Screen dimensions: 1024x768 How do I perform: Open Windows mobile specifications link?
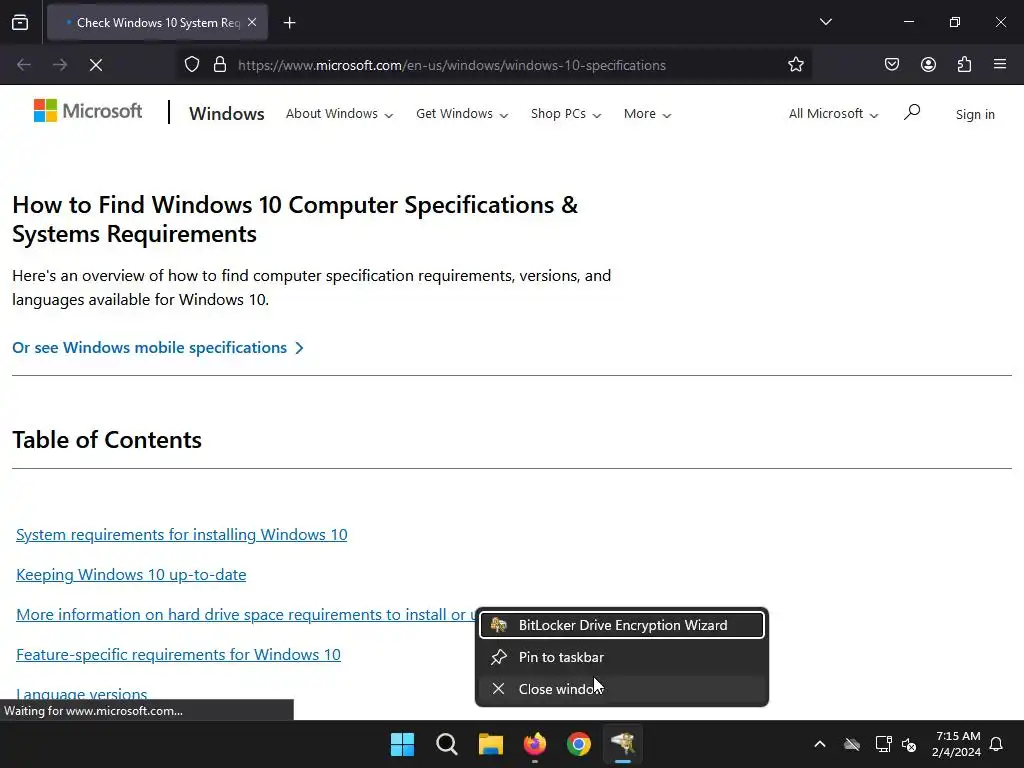pos(158,347)
